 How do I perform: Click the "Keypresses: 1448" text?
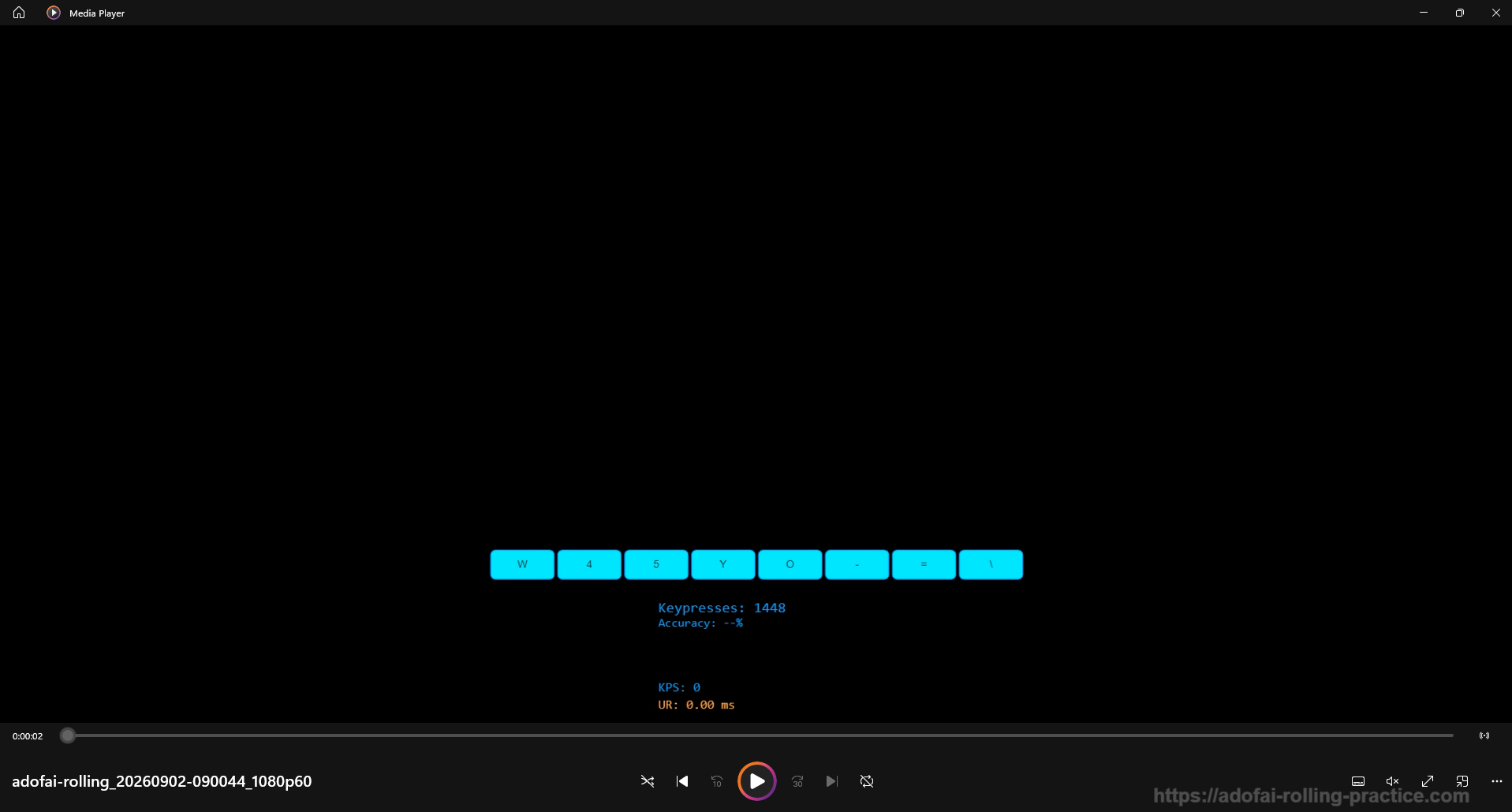[x=722, y=608]
